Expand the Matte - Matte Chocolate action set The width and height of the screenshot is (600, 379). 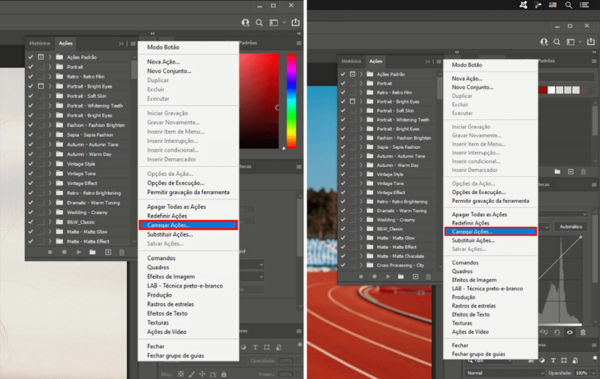coord(361,256)
